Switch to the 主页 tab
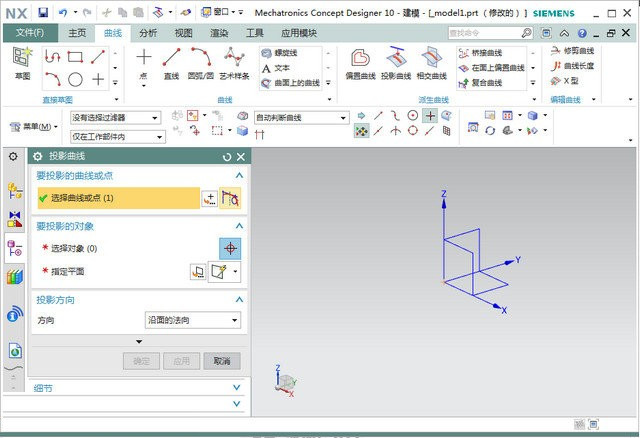 77,33
